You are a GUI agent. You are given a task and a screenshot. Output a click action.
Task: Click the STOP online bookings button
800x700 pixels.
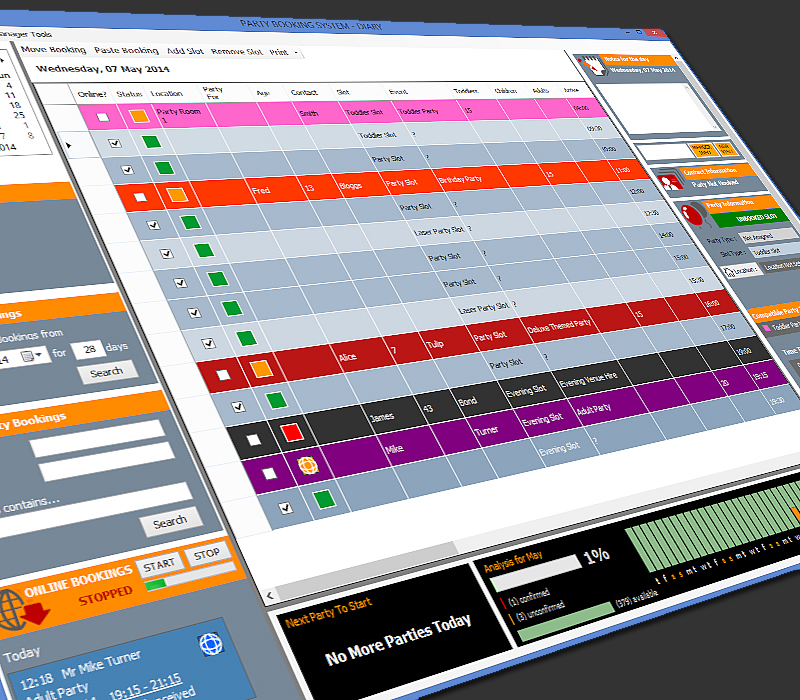[207, 554]
